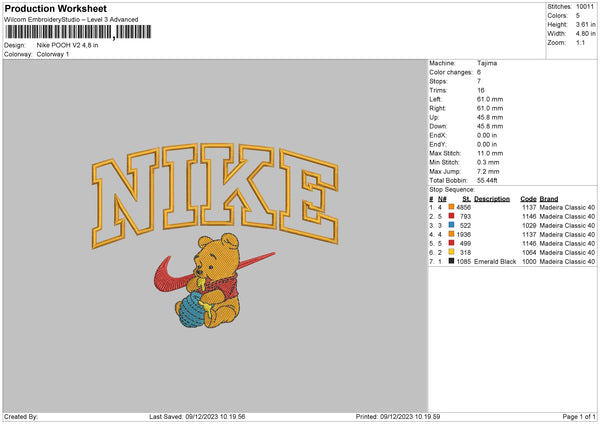Image resolution: width=600 pixels, height=424 pixels.
Task: Click the 'Code' column header
Action: click(x=528, y=199)
